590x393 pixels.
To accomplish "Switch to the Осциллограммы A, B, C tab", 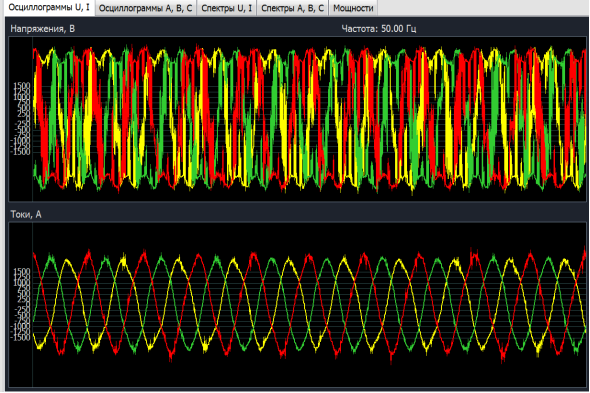I will point(146,8).
